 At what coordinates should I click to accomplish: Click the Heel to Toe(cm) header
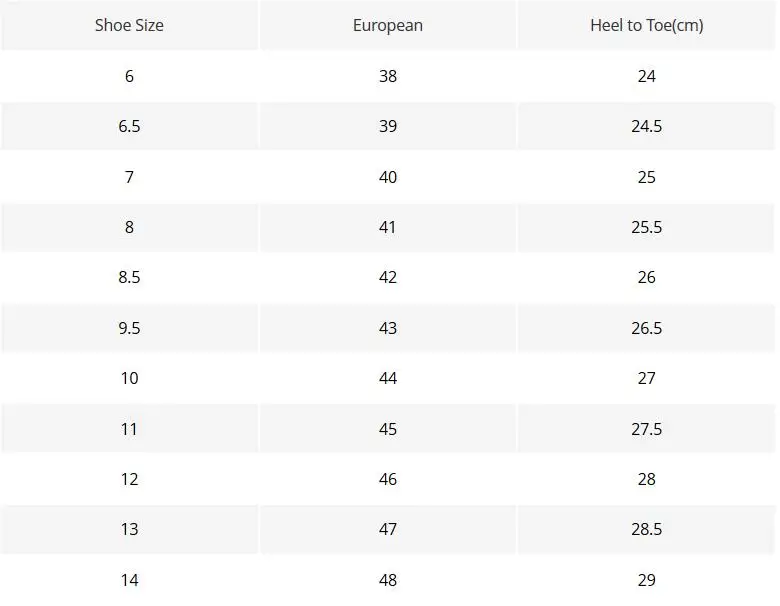coord(647,25)
